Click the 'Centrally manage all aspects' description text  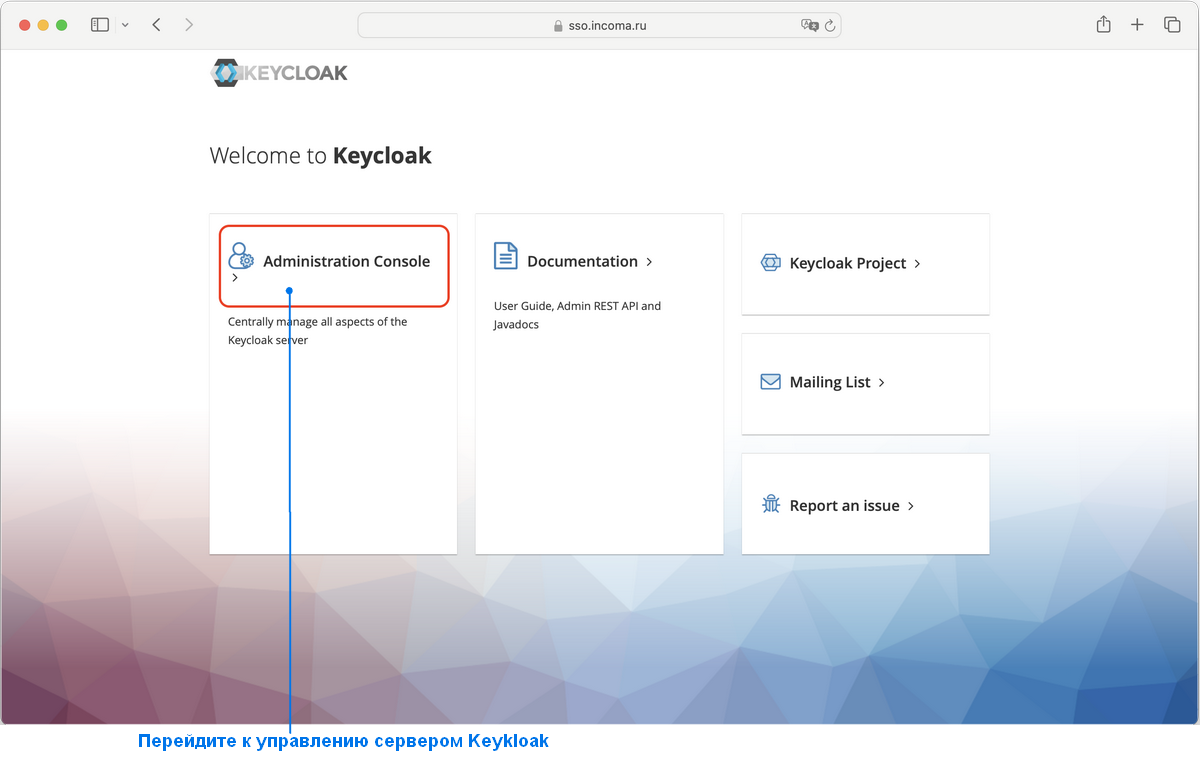(318, 331)
